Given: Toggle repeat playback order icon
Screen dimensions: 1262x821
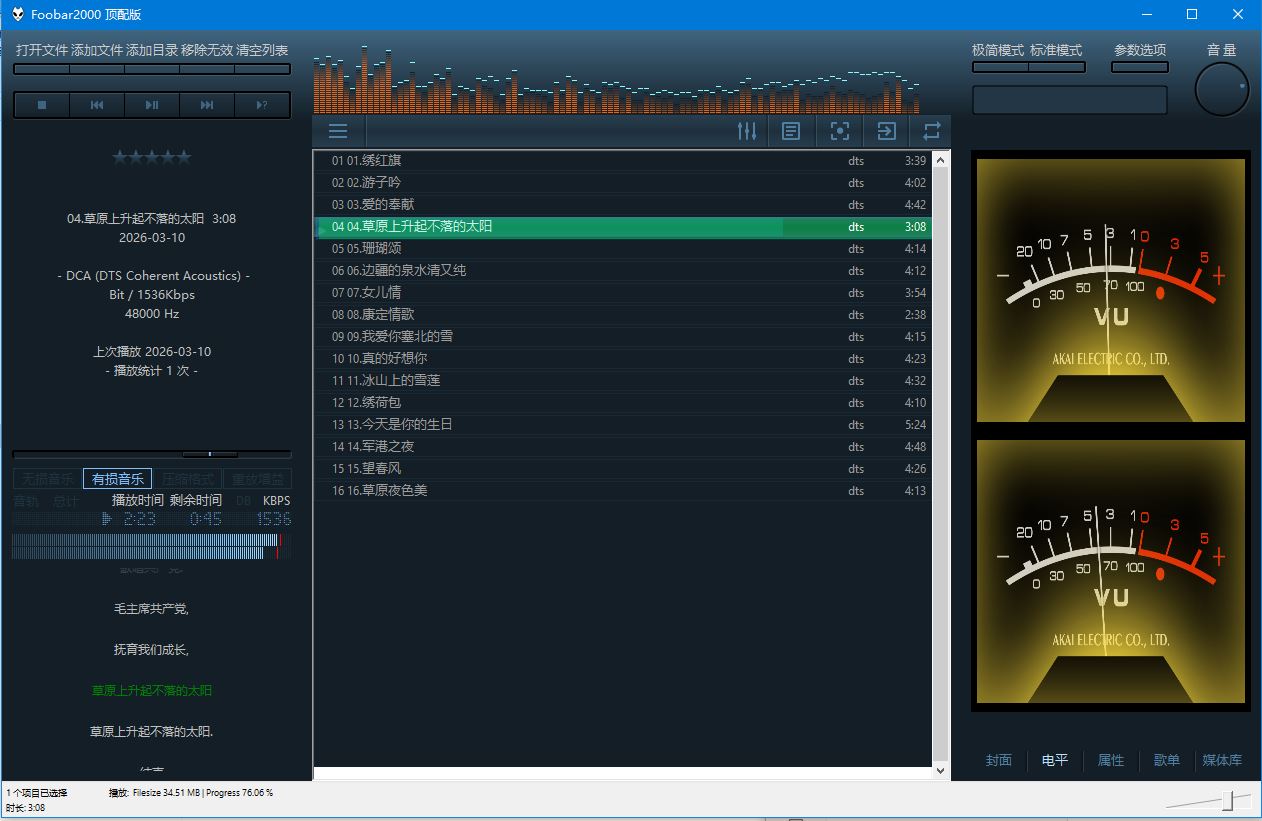Looking at the screenshot, I should [932, 131].
